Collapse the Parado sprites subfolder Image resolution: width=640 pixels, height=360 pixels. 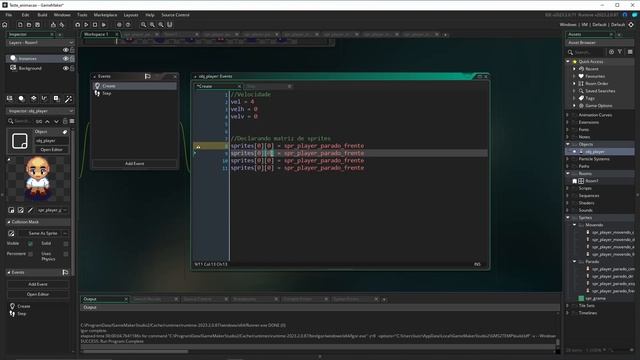(x=574, y=262)
